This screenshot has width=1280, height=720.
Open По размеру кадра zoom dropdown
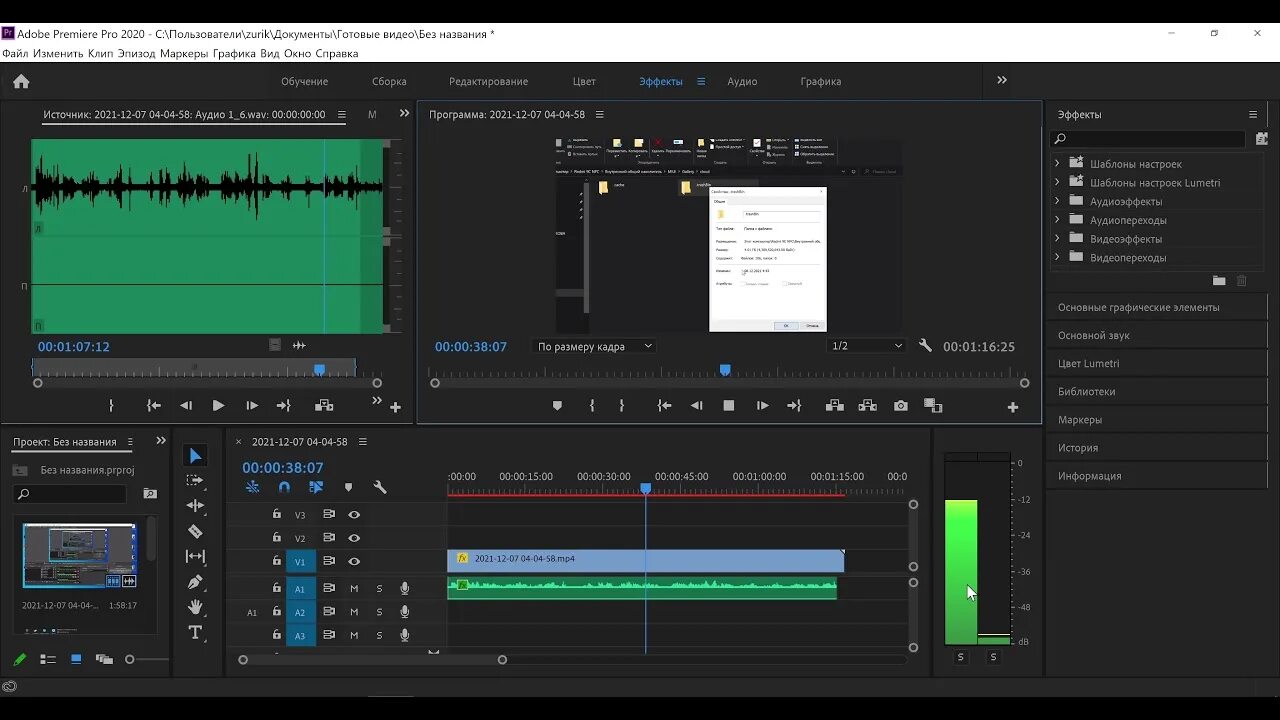pos(594,346)
